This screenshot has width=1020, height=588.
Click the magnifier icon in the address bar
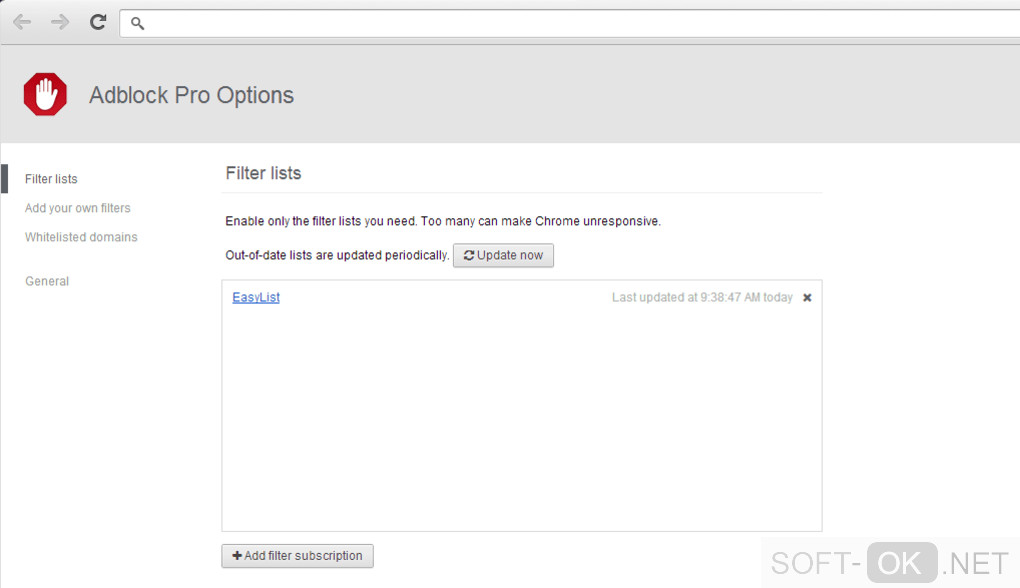coord(138,23)
